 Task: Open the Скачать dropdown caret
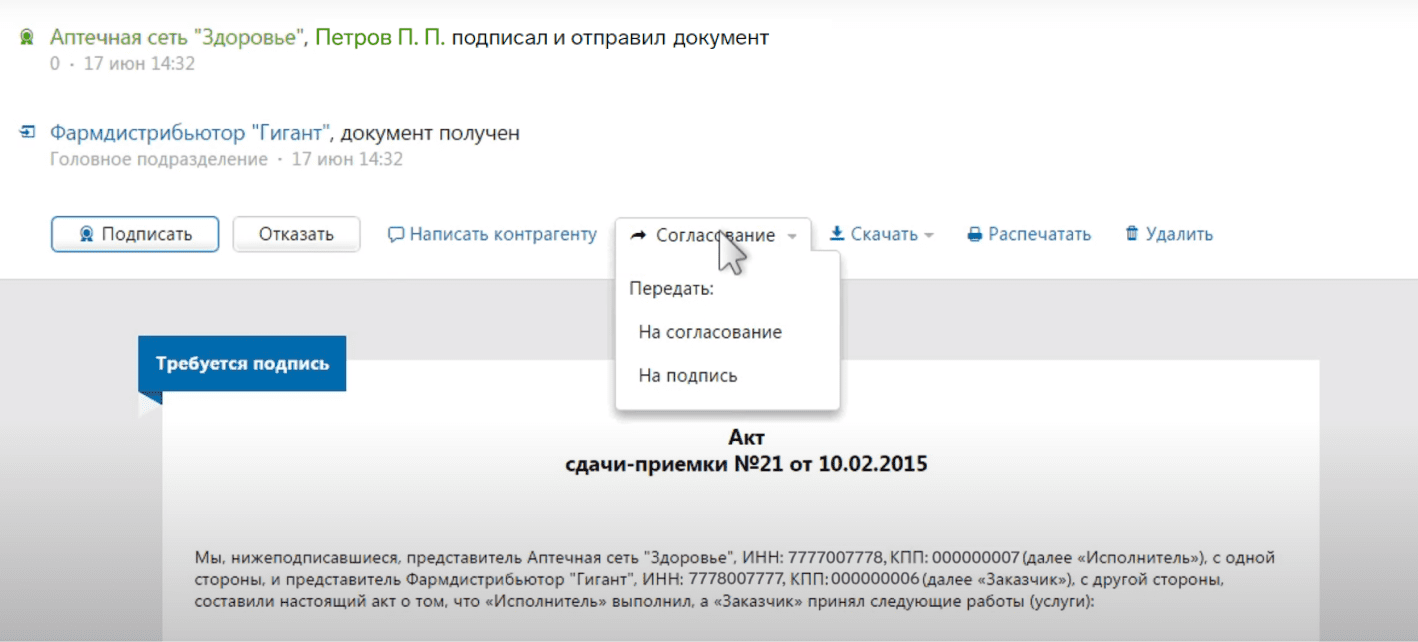click(929, 236)
